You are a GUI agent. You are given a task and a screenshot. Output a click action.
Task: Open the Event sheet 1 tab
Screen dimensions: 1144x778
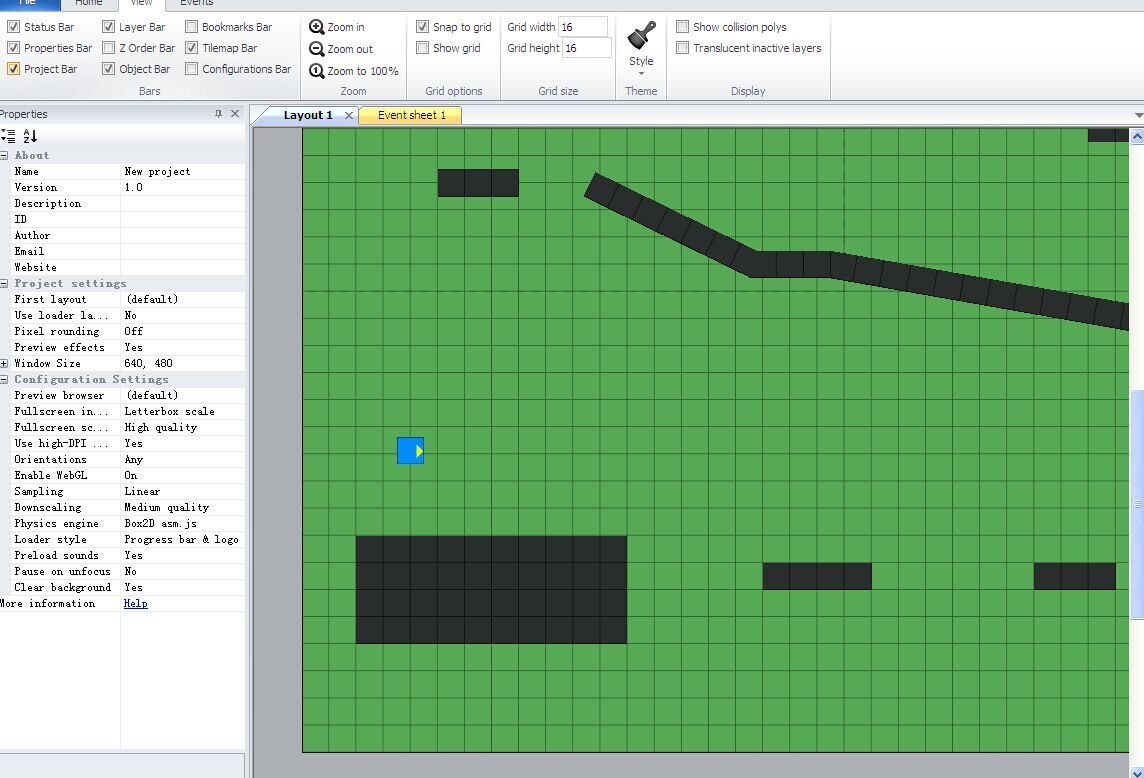pyautogui.click(x=411, y=115)
